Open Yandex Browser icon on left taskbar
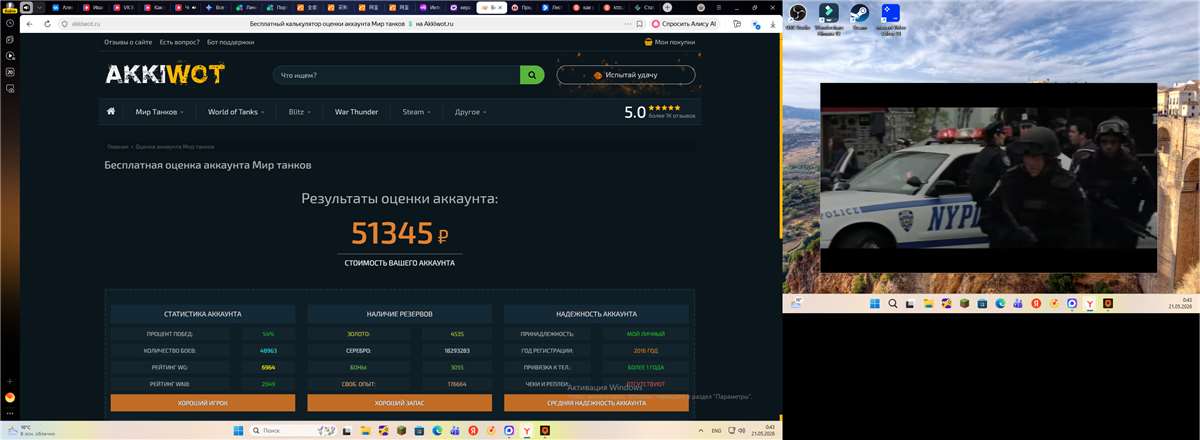1200x440 pixels. click(526, 431)
